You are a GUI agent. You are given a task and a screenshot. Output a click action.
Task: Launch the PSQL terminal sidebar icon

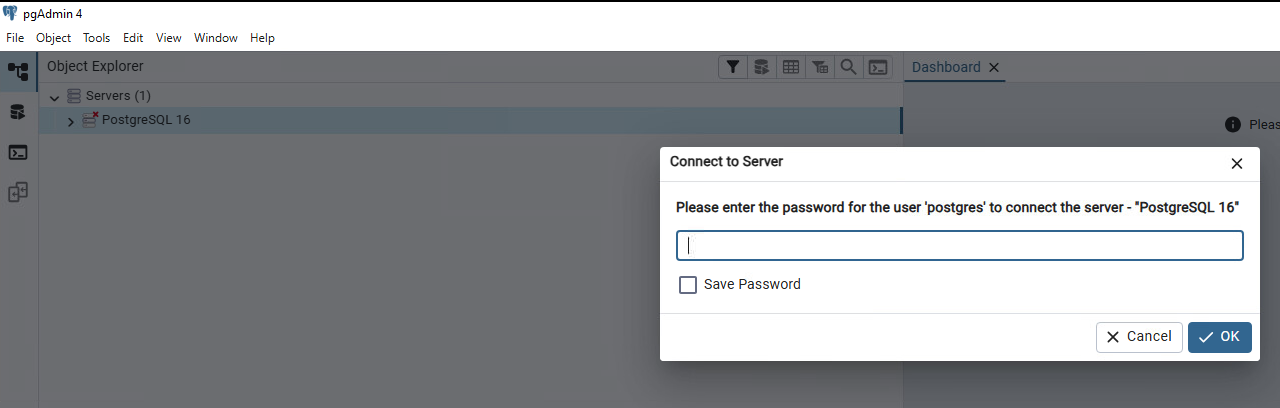18,153
